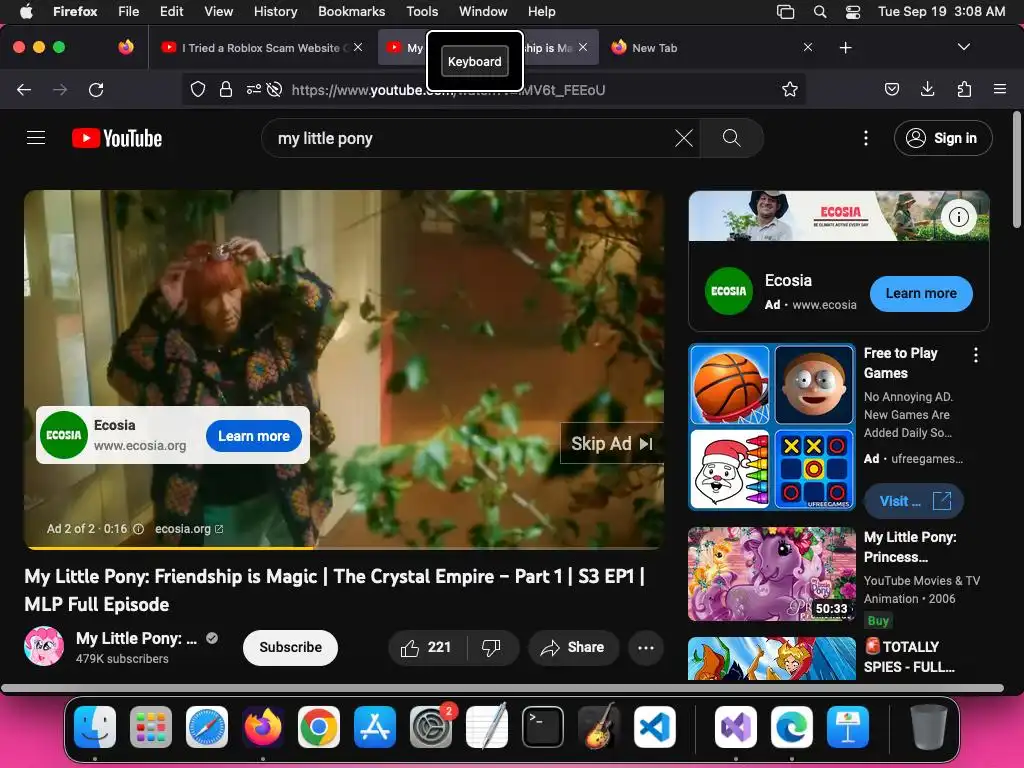Open the Tools menu
This screenshot has height=768, width=1024.
422,11
